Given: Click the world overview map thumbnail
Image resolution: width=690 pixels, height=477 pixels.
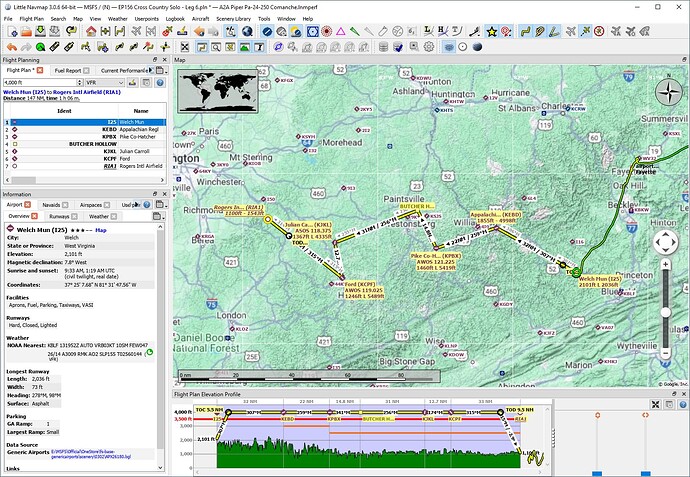Looking at the screenshot, I should coord(217,90).
